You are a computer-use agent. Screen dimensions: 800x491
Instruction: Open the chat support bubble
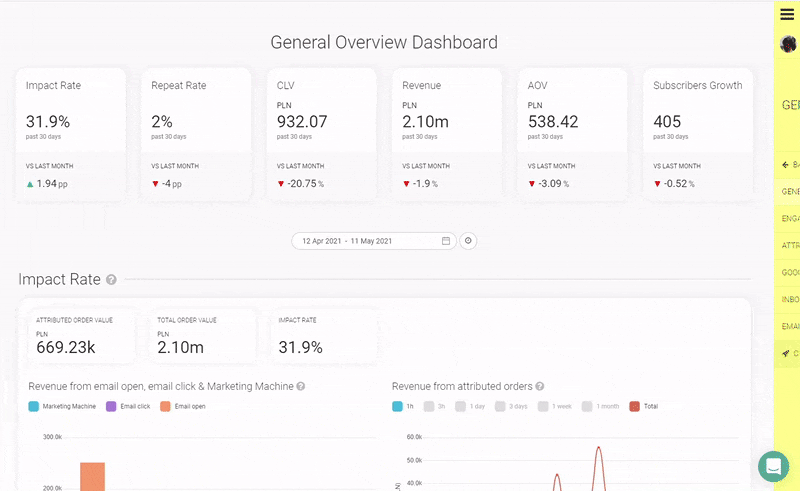tap(773, 466)
